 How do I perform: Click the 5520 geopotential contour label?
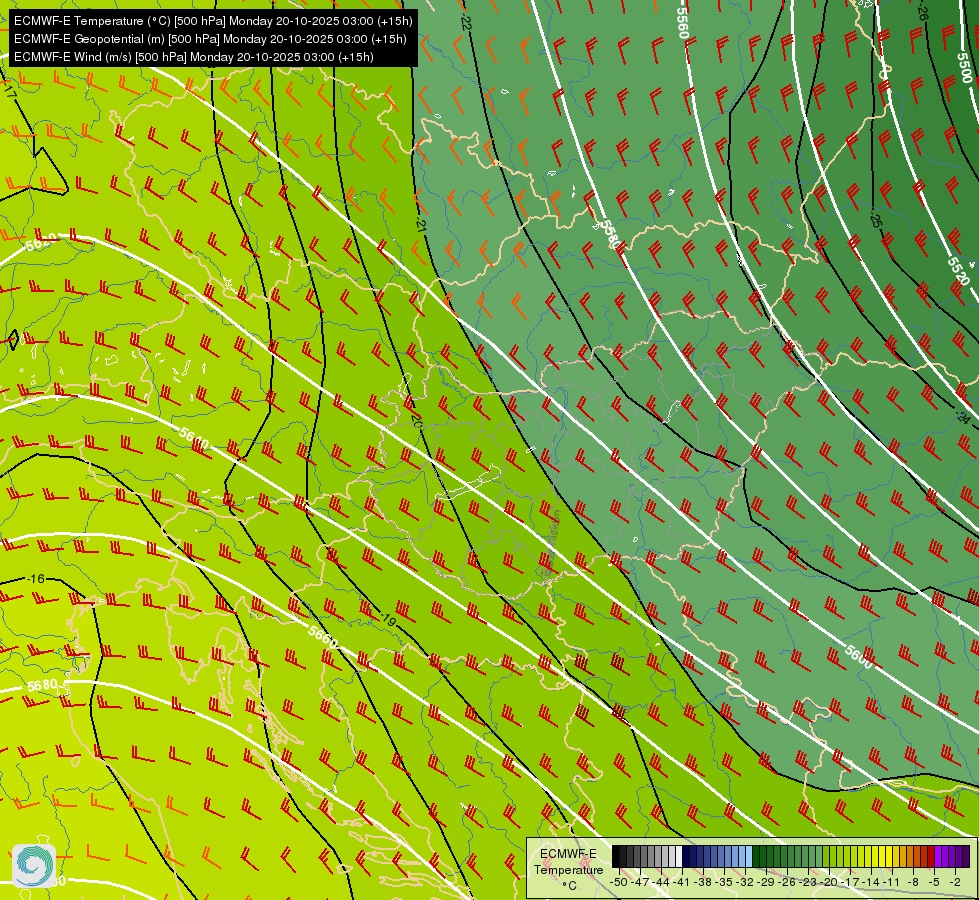pos(958,270)
